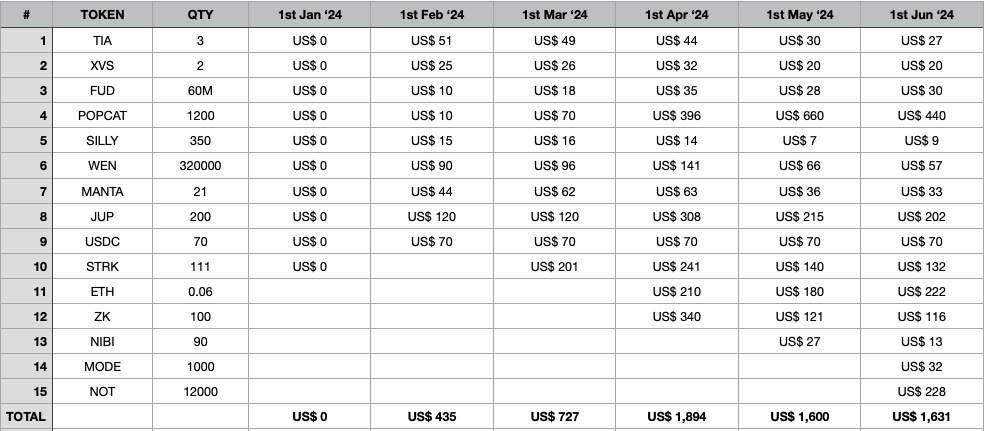
Task: Click the 1st Jun '24 column header
Action: [921, 14]
